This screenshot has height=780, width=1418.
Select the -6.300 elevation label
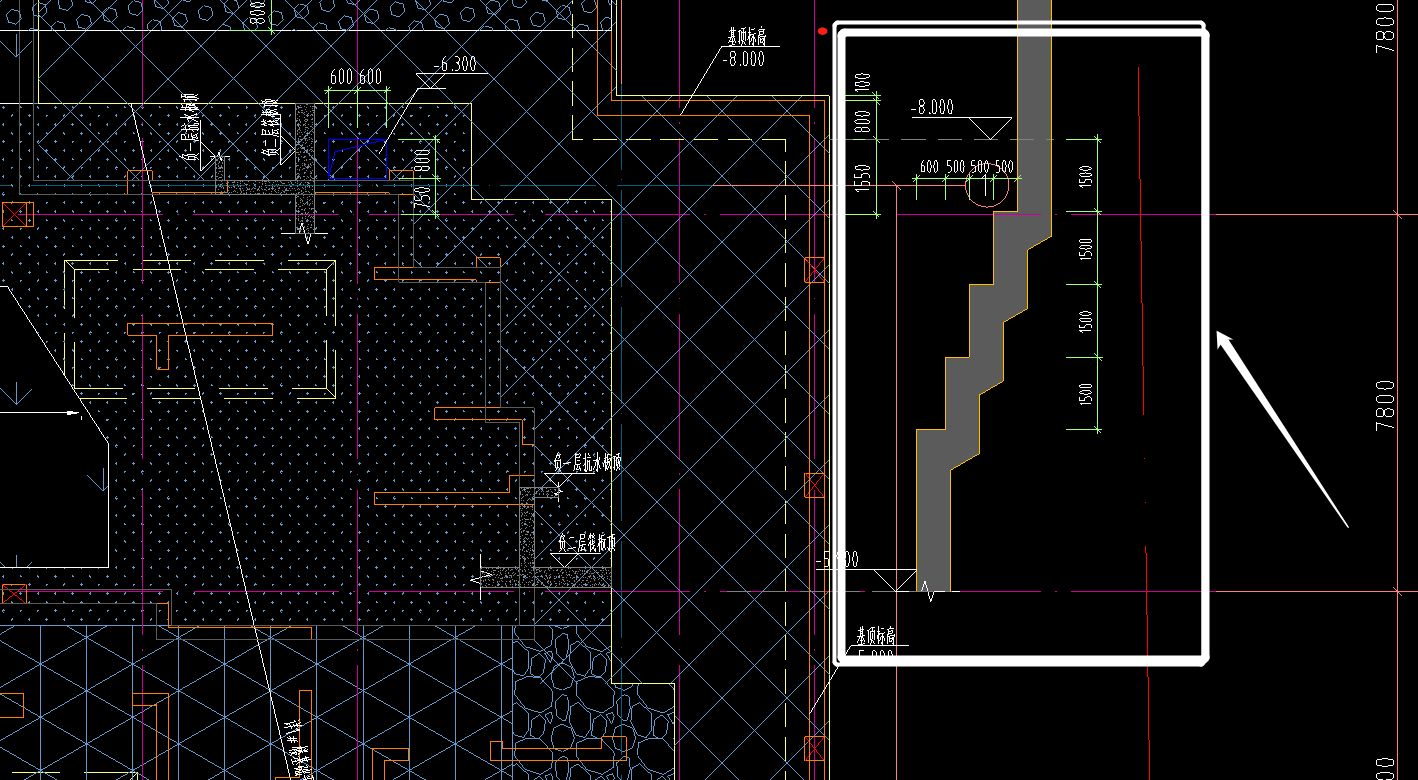(x=457, y=66)
